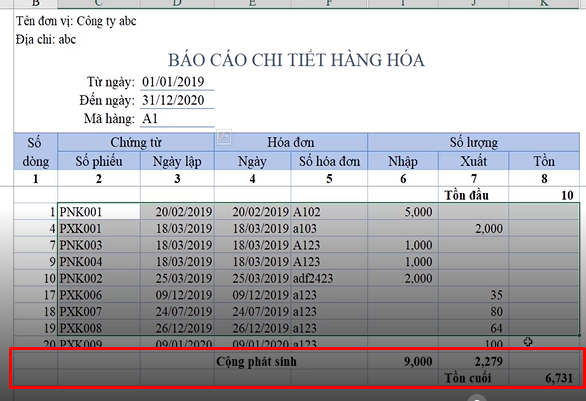Image resolution: width=586 pixels, height=401 pixels.
Task: Select the Xuất quantity 2,000 for PXK001
Action: [x=473, y=228]
